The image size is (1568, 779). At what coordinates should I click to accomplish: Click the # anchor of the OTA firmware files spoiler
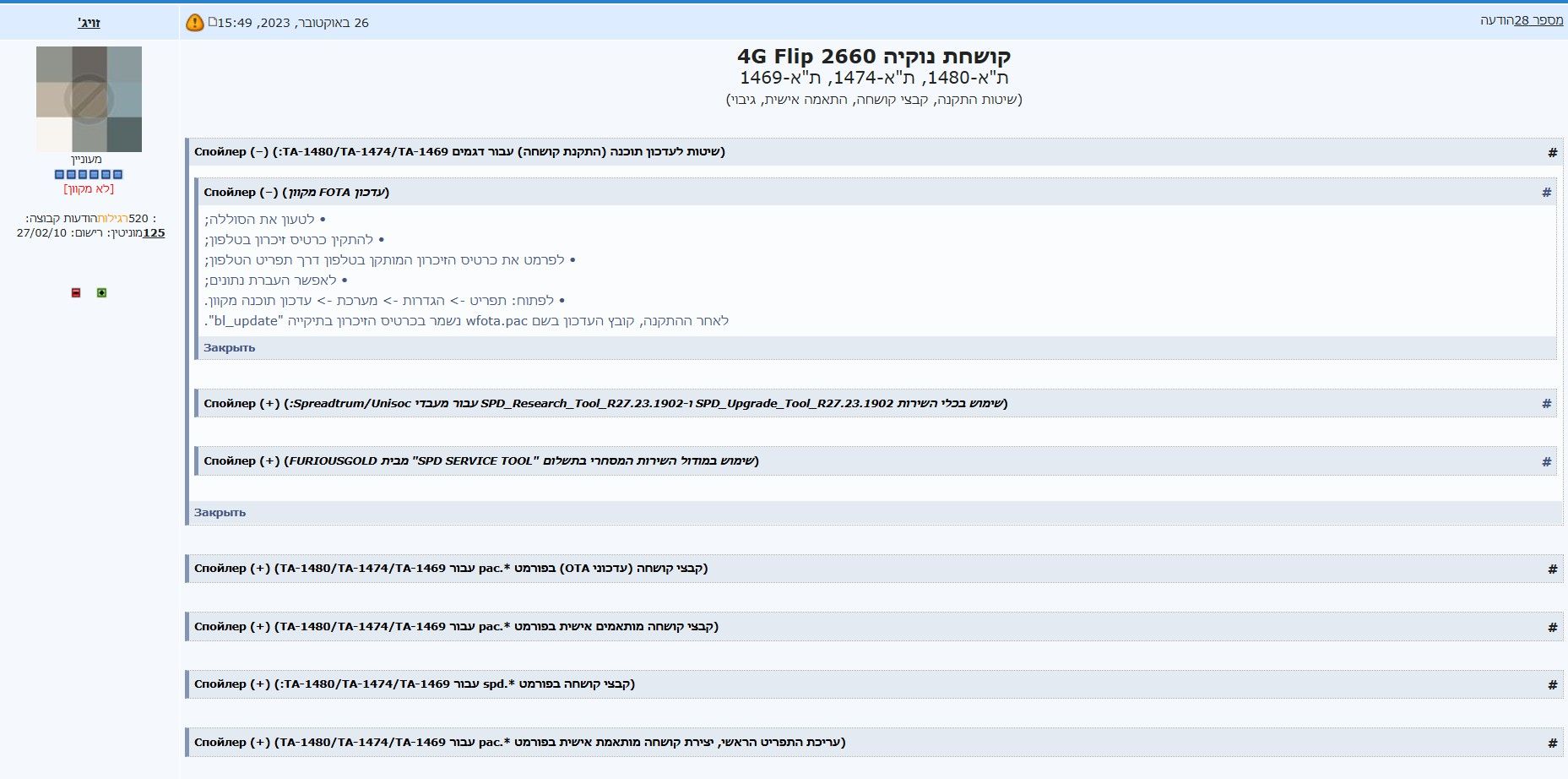[1552, 569]
